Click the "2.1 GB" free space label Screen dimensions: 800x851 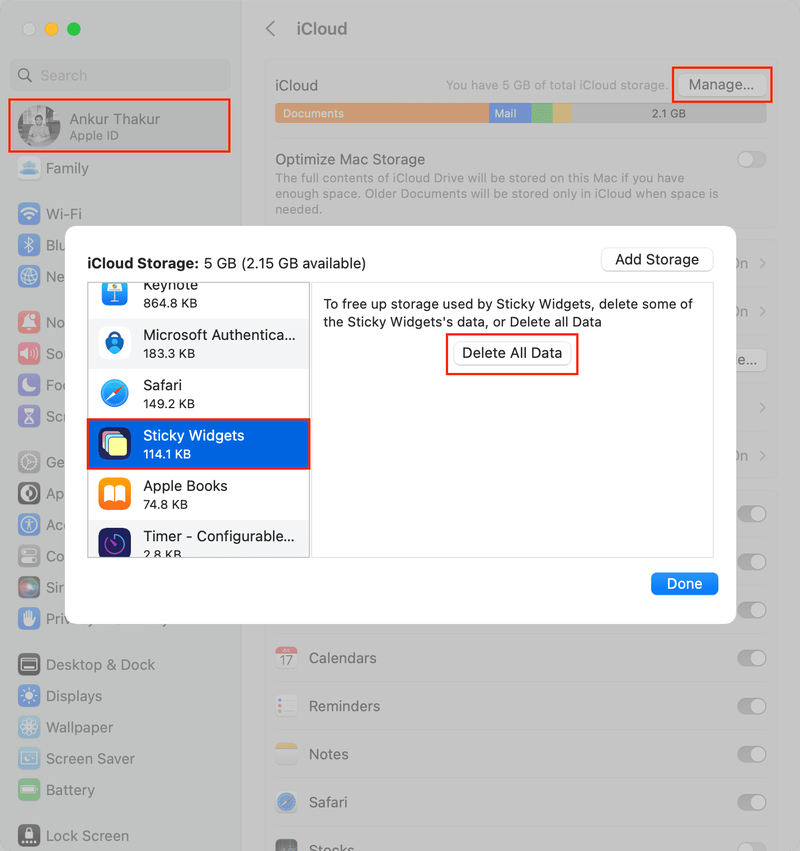tap(668, 113)
